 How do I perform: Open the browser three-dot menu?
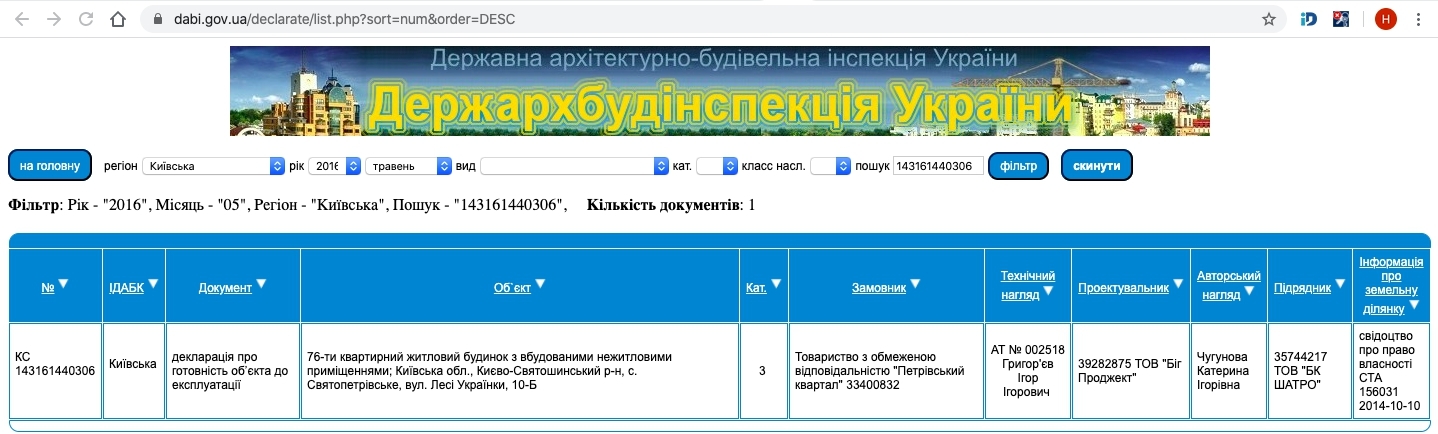tap(1419, 19)
